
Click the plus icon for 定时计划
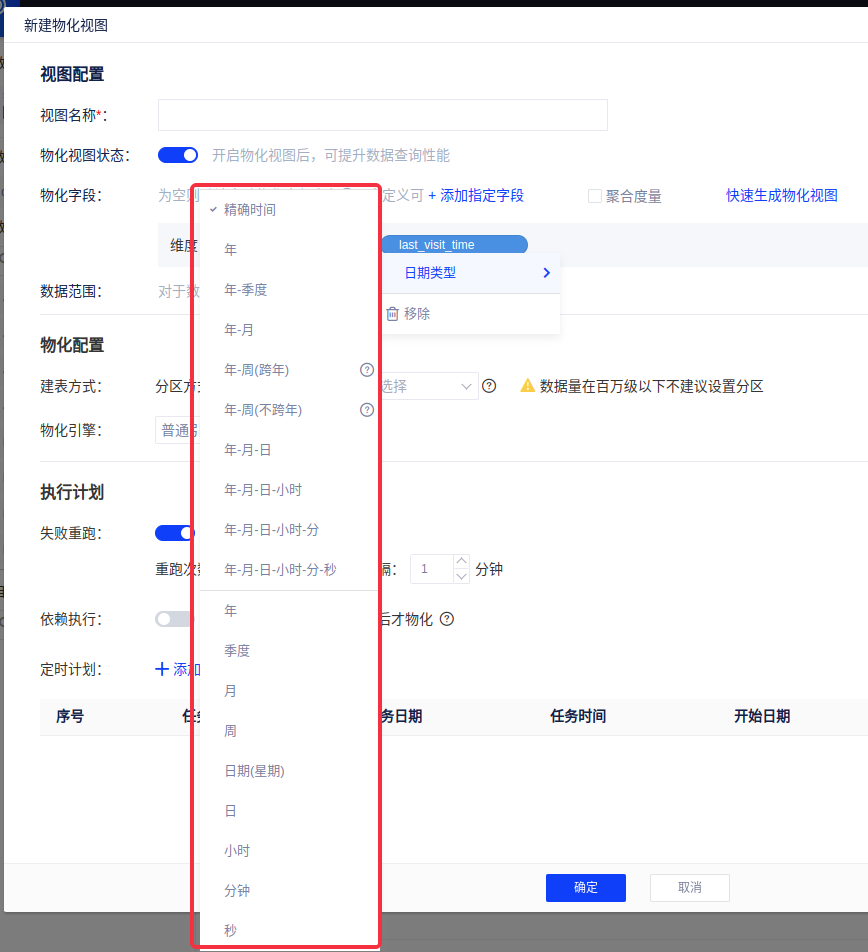click(x=162, y=669)
